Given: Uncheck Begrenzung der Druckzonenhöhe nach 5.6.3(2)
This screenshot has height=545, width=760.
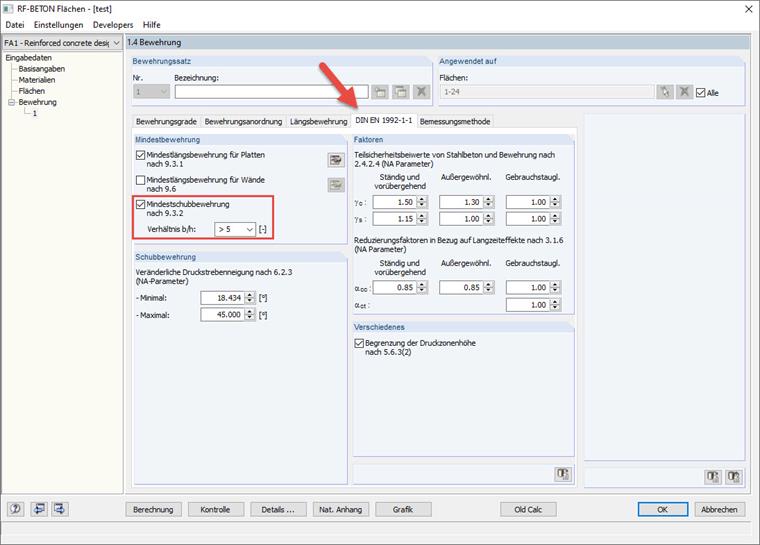Looking at the screenshot, I should click(x=359, y=343).
